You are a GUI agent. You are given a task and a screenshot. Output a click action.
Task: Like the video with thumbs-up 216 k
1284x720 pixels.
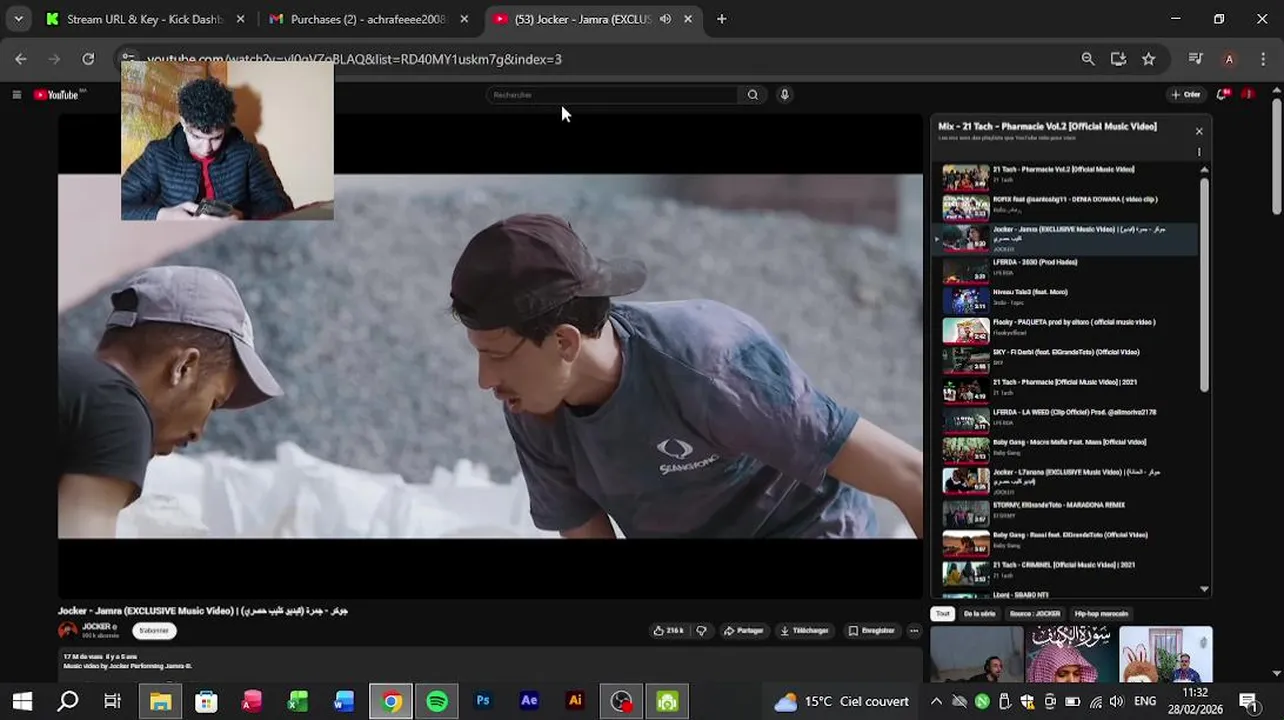tap(668, 631)
